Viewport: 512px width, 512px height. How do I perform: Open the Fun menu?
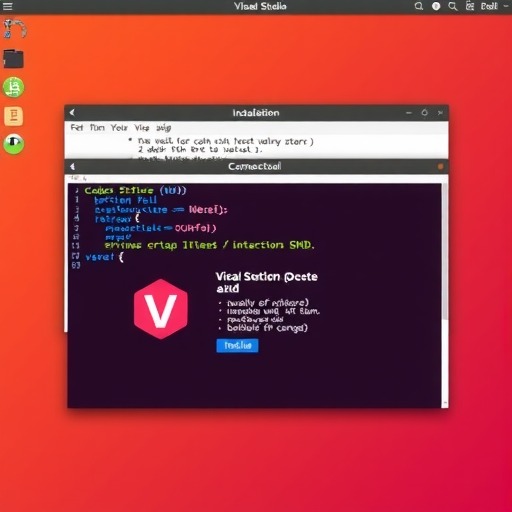[x=97, y=128]
